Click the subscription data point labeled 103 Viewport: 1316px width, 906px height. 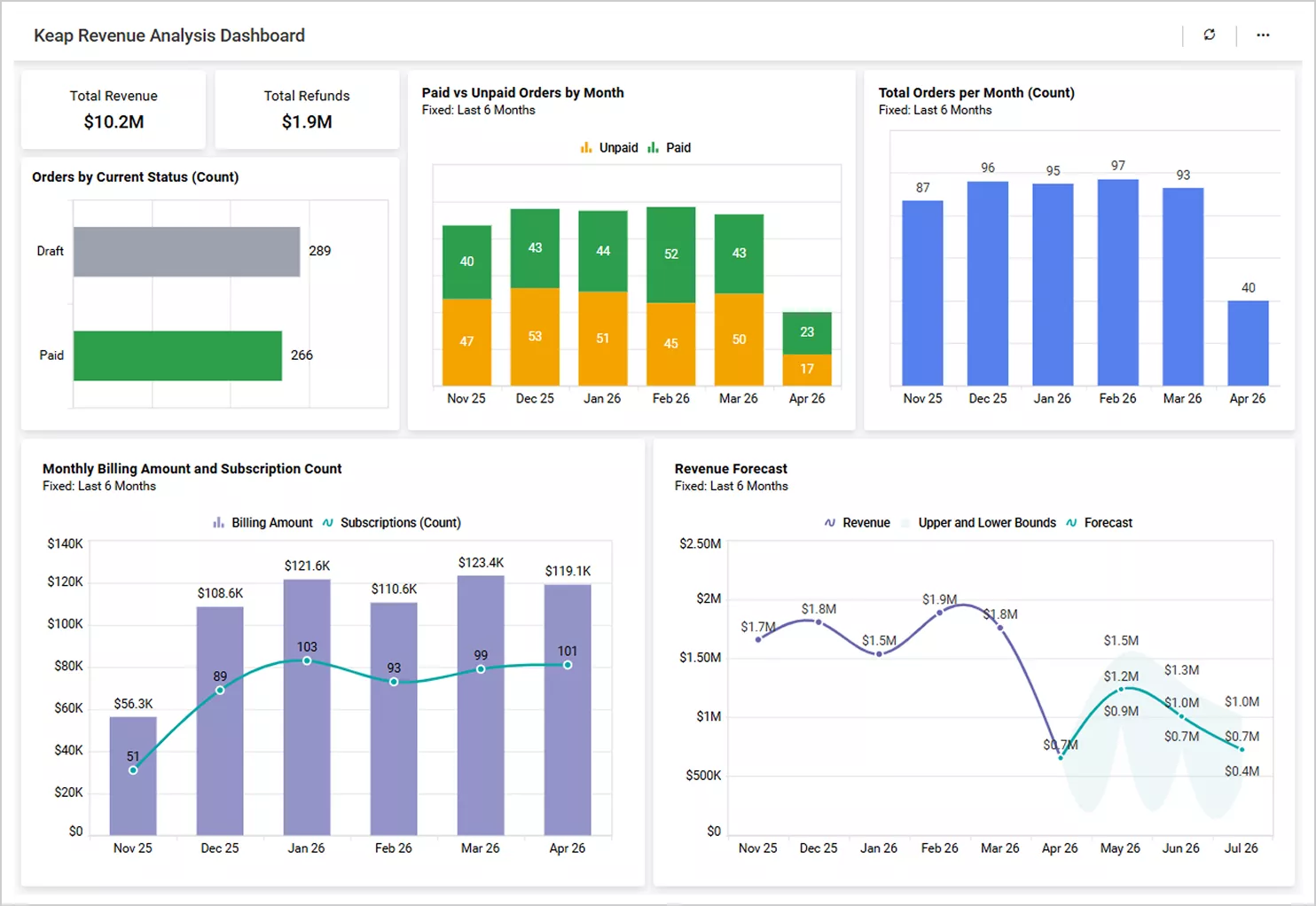[x=307, y=660]
